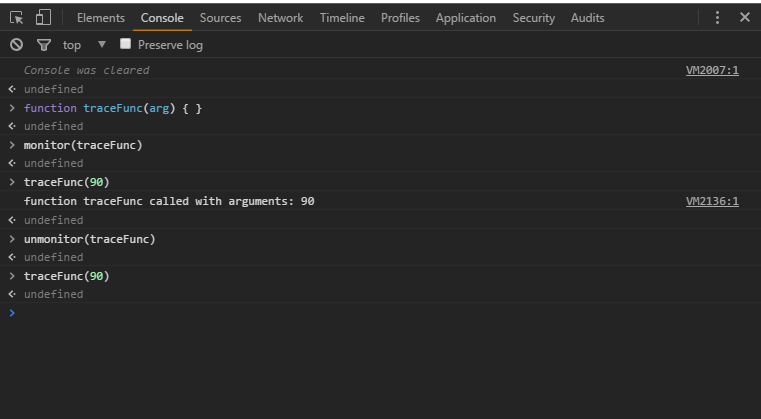
Task: Select the Console tab
Action: [162, 18]
